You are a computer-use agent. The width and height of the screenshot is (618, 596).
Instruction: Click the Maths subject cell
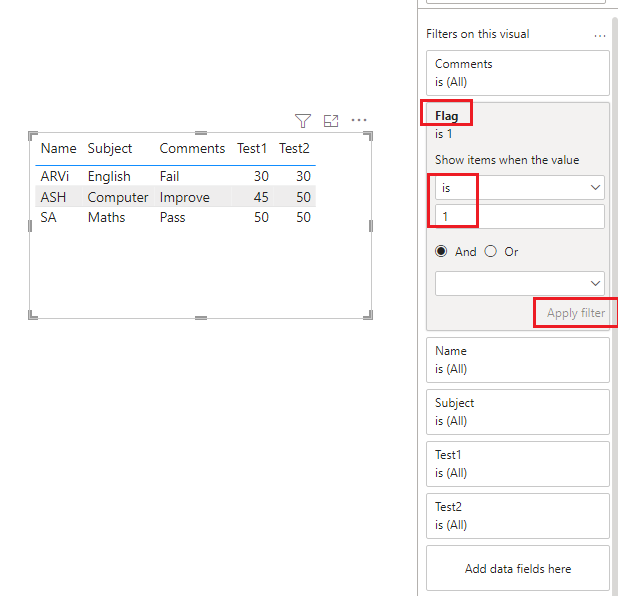(106, 217)
